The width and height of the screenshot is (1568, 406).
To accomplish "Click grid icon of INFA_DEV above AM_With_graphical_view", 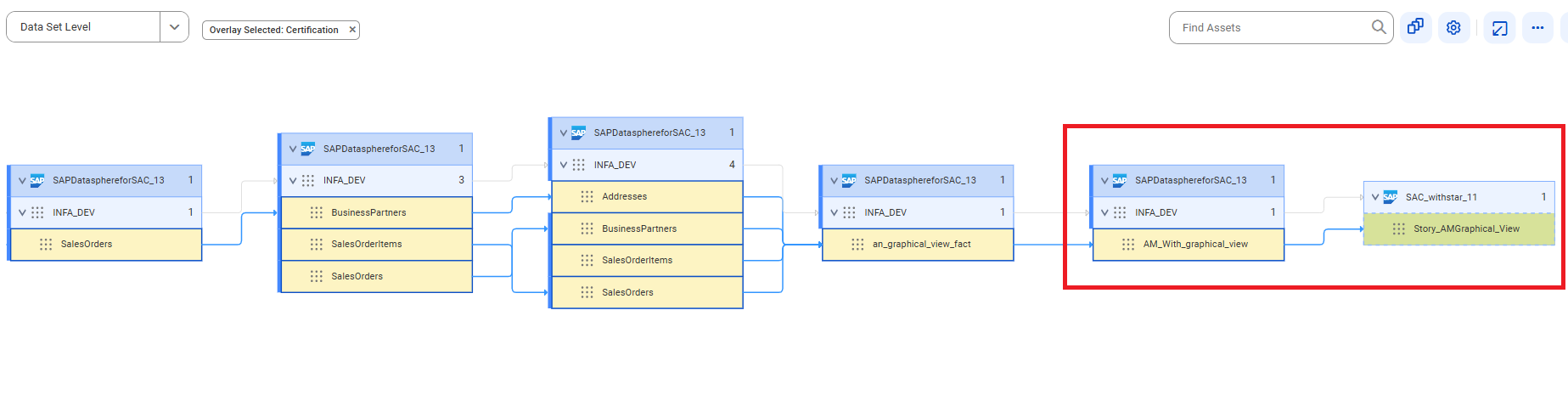I will coord(1120,212).
